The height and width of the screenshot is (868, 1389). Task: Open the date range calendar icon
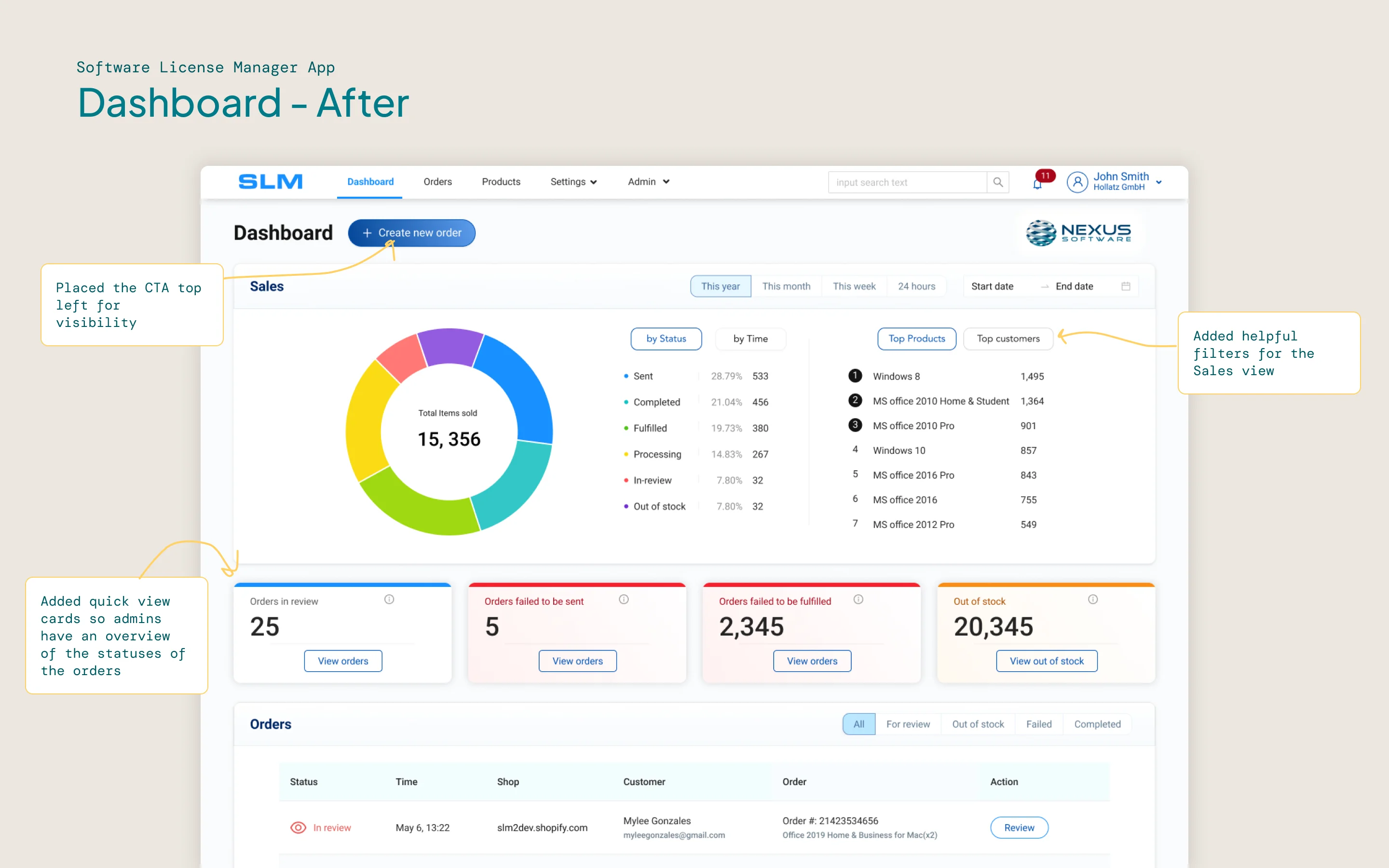(1126, 286)
